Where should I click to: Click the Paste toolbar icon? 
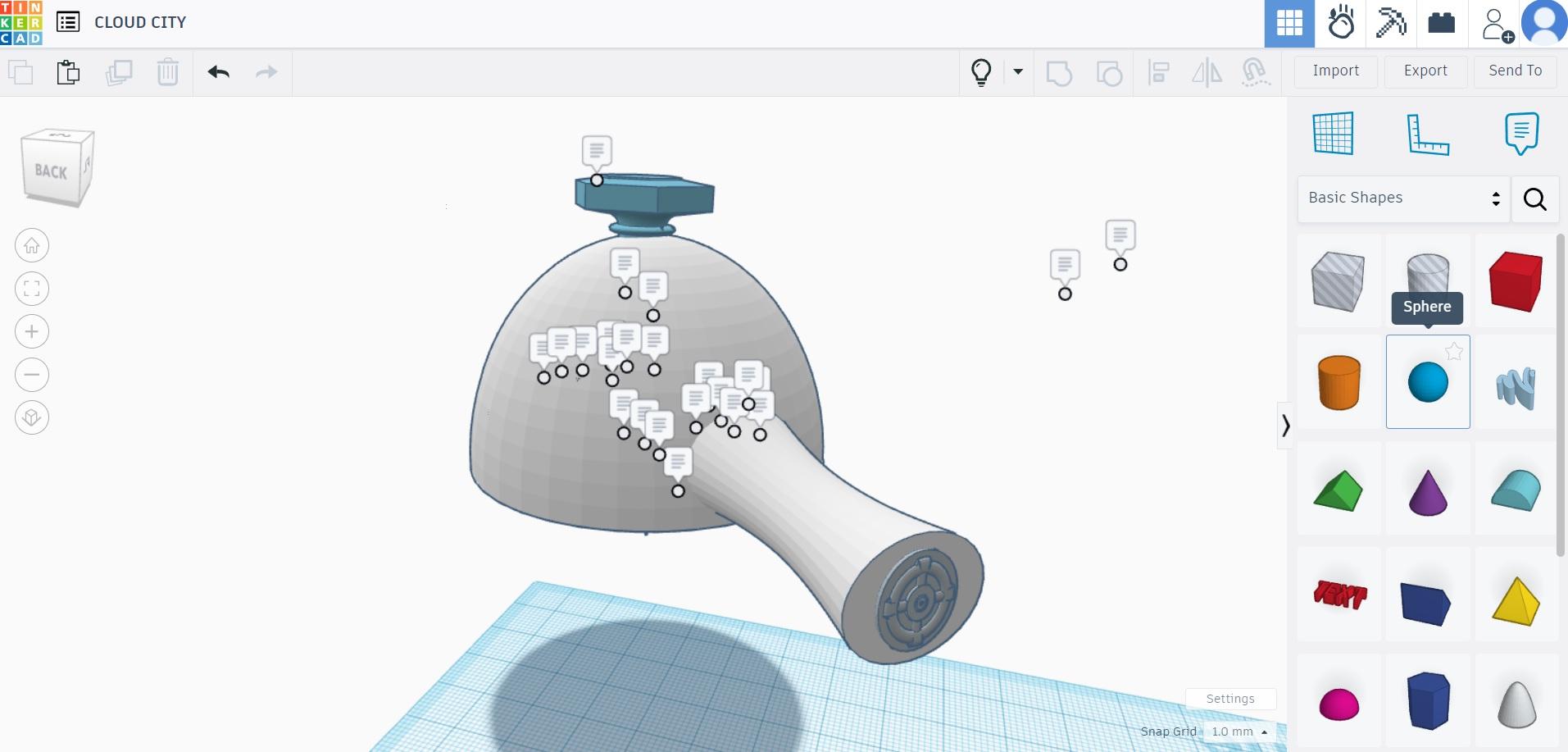click(69, 72)
